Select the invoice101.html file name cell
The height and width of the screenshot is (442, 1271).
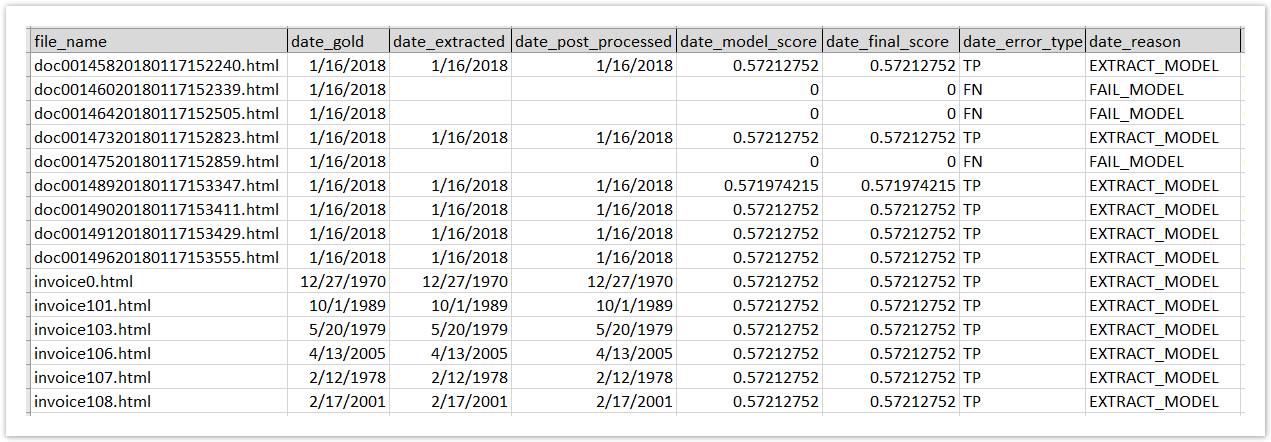click(x=158, y=306)
